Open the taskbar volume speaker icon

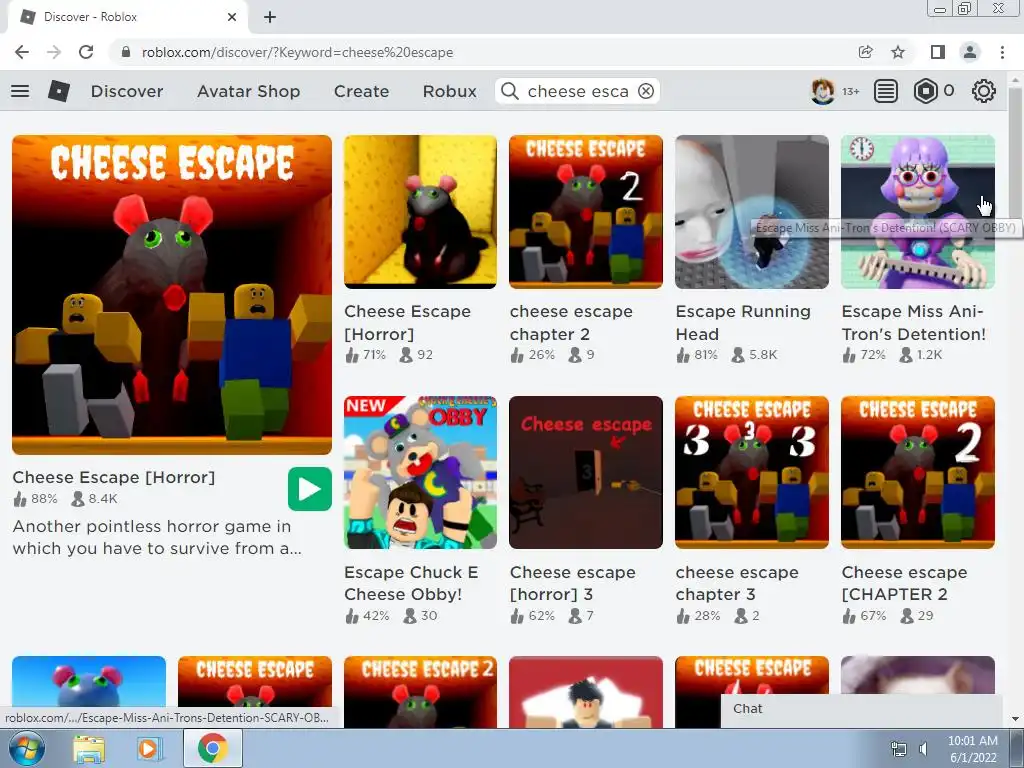click(923, 749)
